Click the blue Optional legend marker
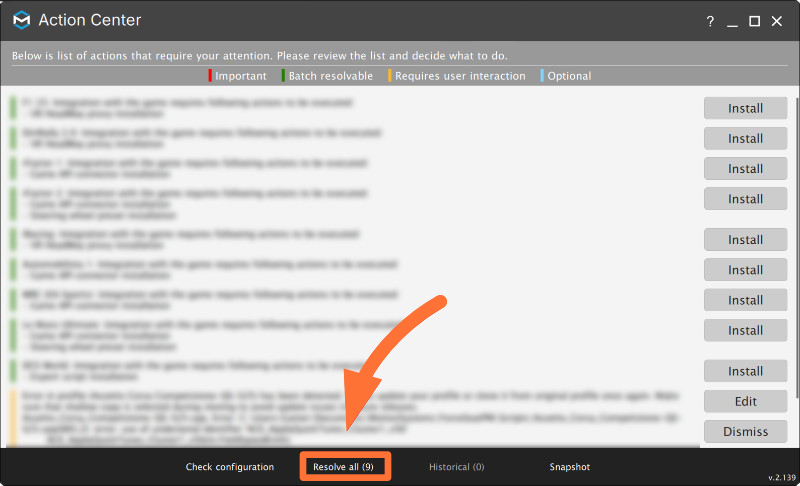Image resolution: width=800 pixels, height=486 pixels. coord(542,75)
